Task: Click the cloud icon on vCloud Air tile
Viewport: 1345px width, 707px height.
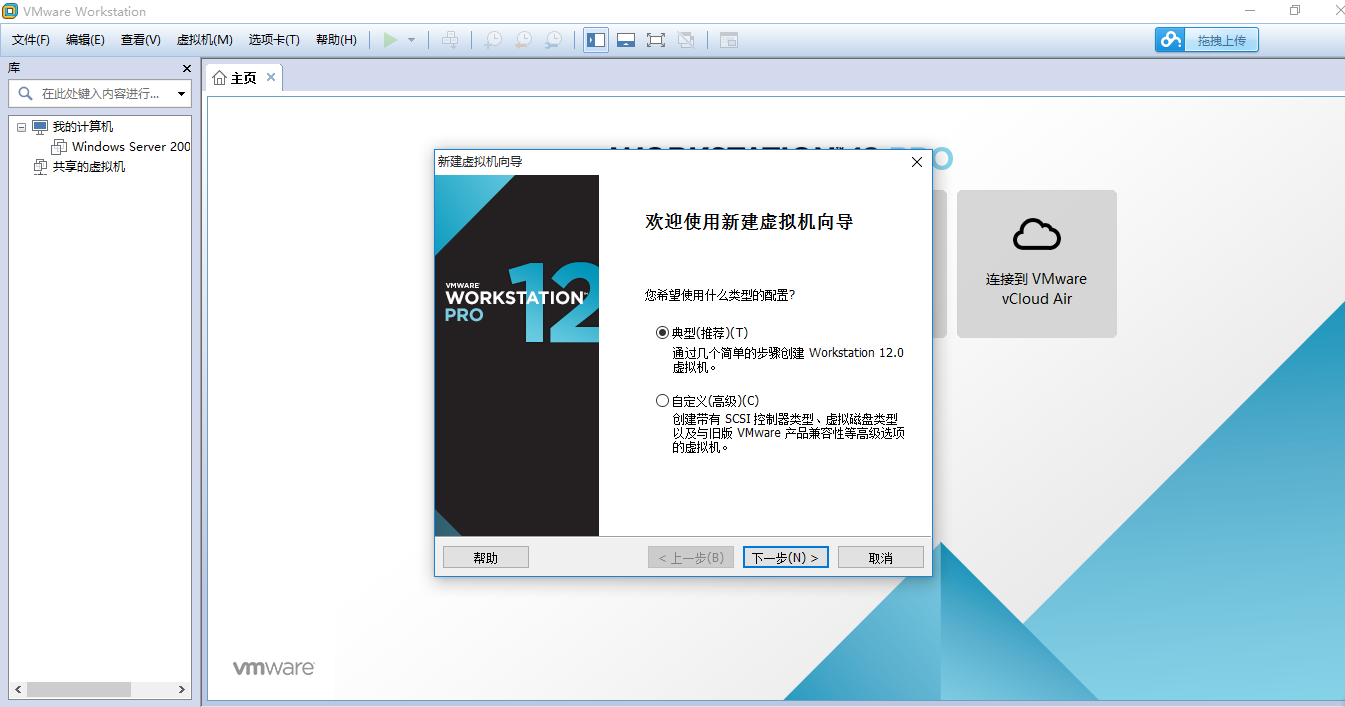Action: coord(1036,235)
